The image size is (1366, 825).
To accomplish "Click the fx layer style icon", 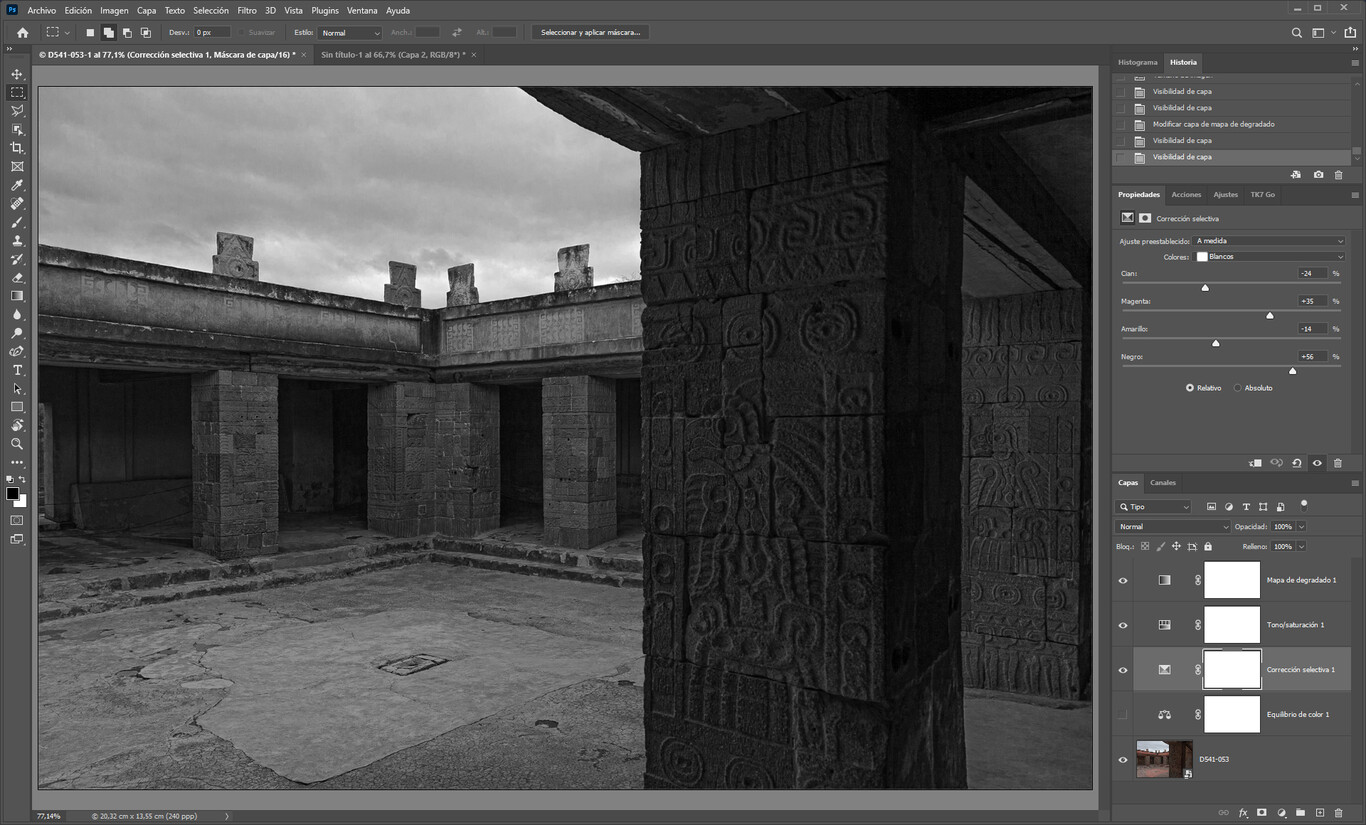I will click(x=1243, y=813).
